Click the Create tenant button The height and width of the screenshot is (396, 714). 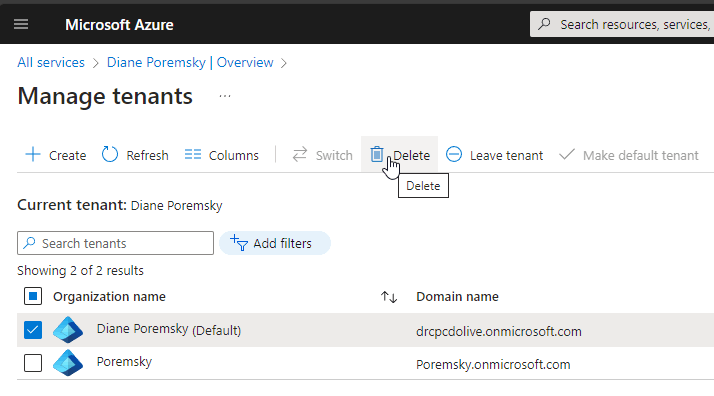coord(55,155)
